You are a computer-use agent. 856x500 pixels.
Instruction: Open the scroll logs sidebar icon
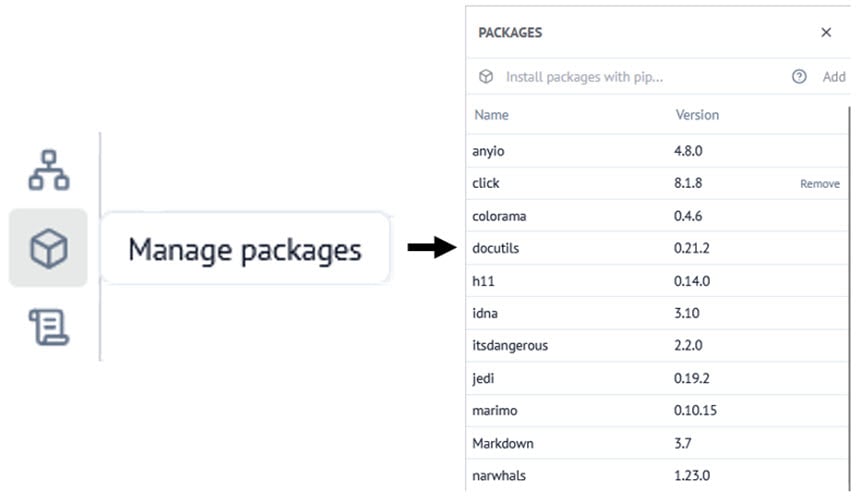tap(48, 326)
